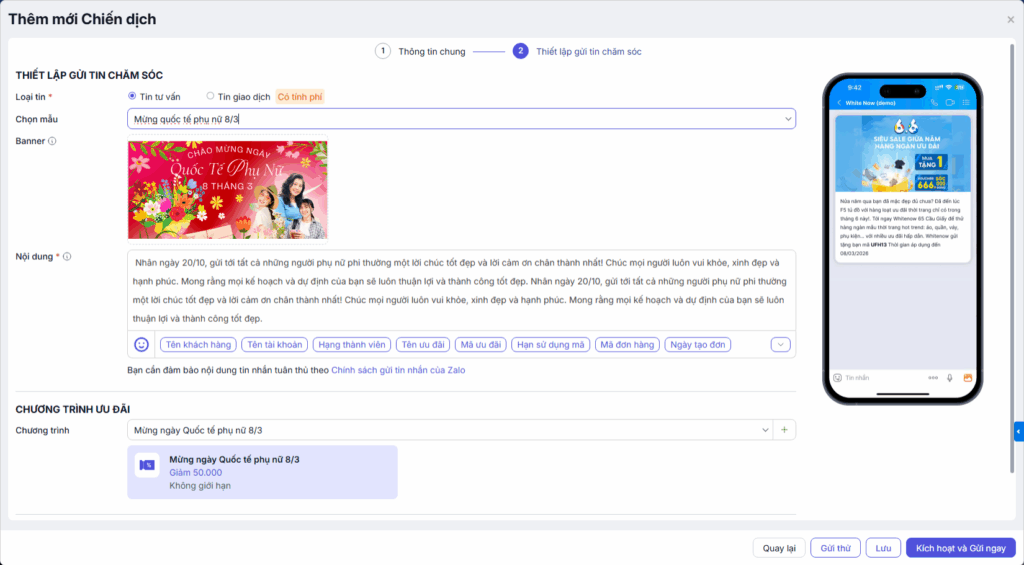Open the emoji picker in content editor

point(142,345)
